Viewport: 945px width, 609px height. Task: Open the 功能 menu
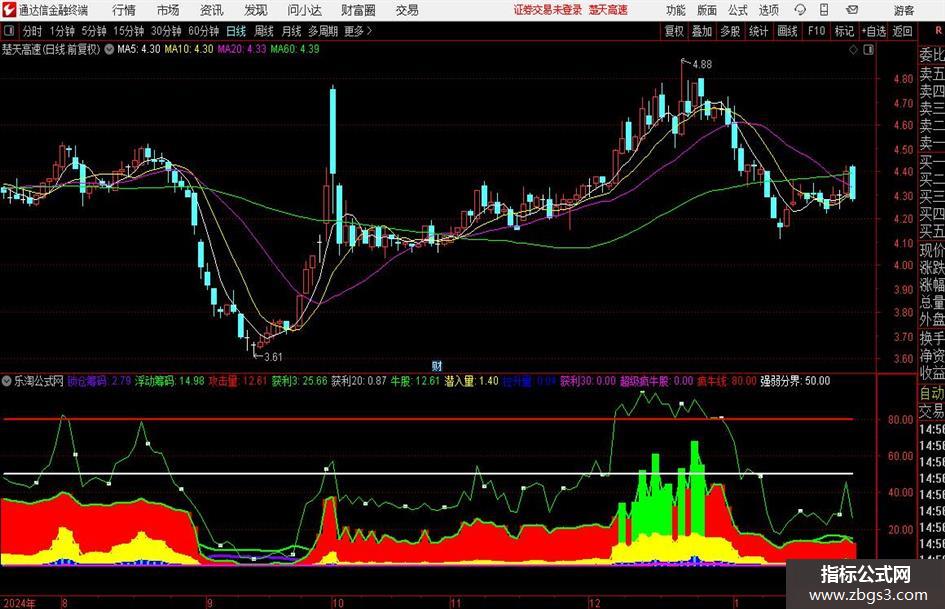pos(676,10)
